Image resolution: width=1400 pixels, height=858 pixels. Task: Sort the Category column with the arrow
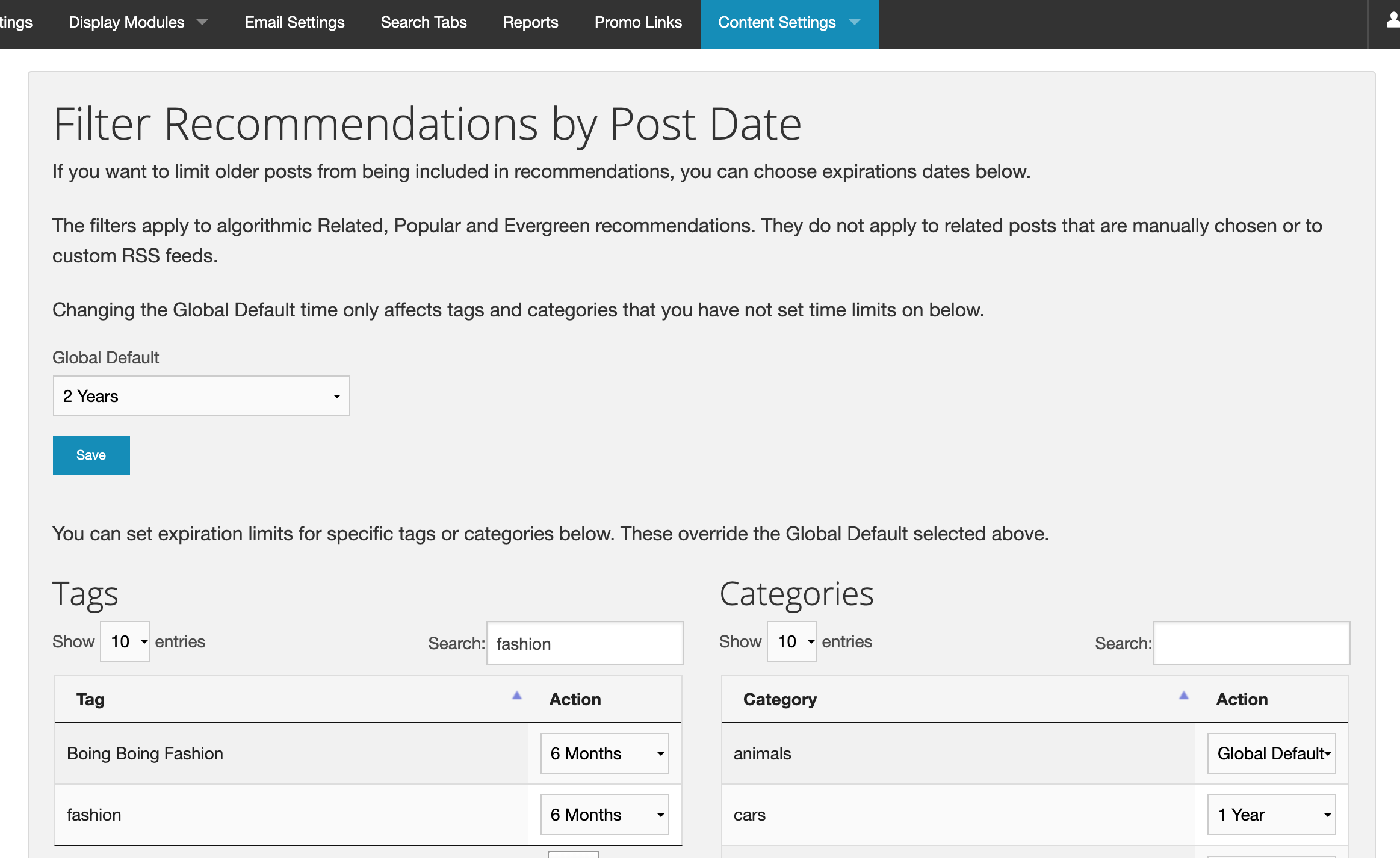click(1183, 696)
